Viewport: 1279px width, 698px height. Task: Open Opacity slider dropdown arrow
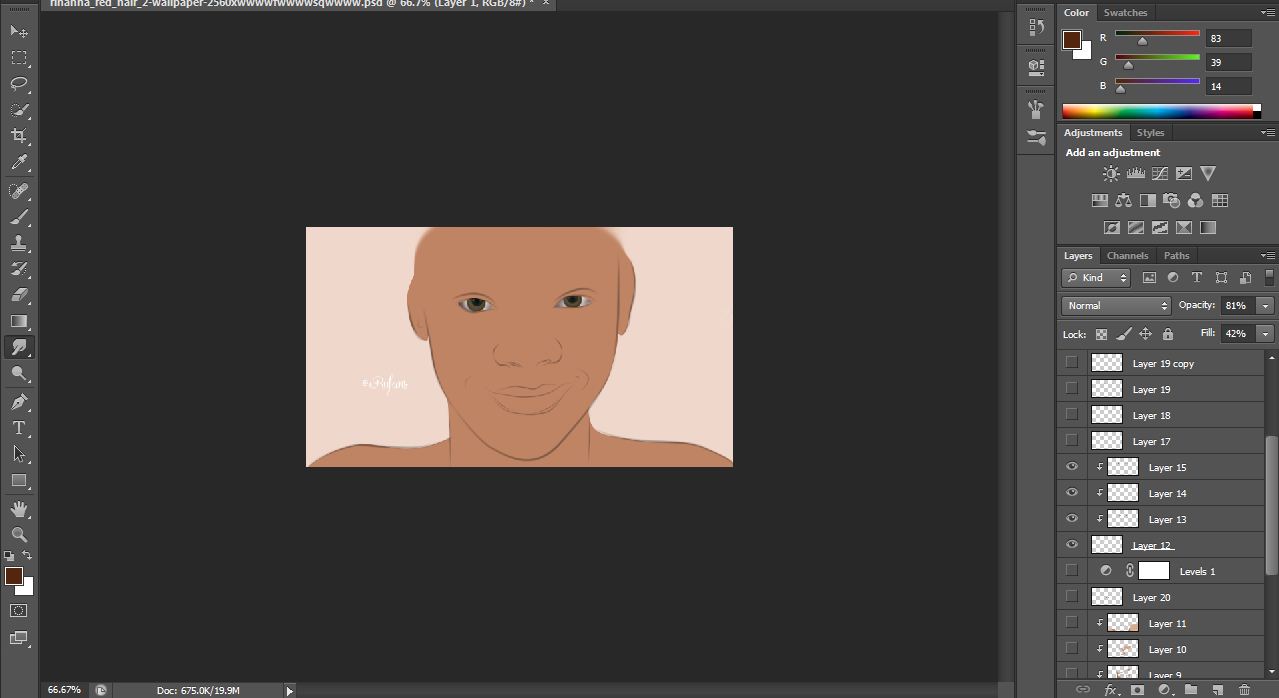[x=1266, y=306]
